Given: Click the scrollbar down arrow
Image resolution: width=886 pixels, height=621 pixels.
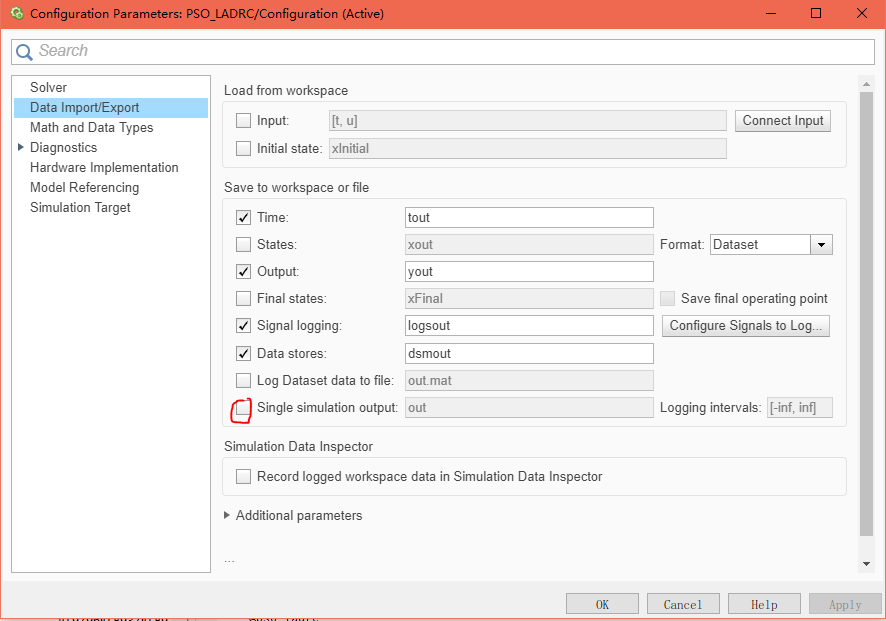Looking at the screenshot, I should coord(866,563).
